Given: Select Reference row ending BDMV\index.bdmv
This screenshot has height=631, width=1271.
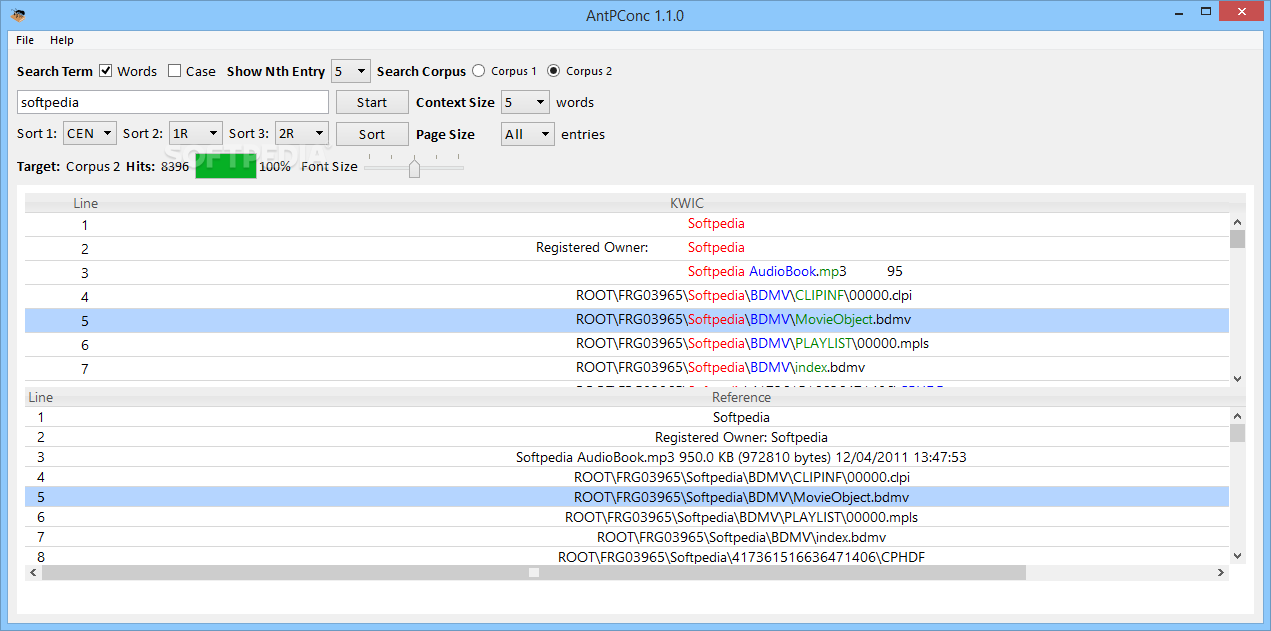Looking at the screenshot, I should [x=627, y=537].
